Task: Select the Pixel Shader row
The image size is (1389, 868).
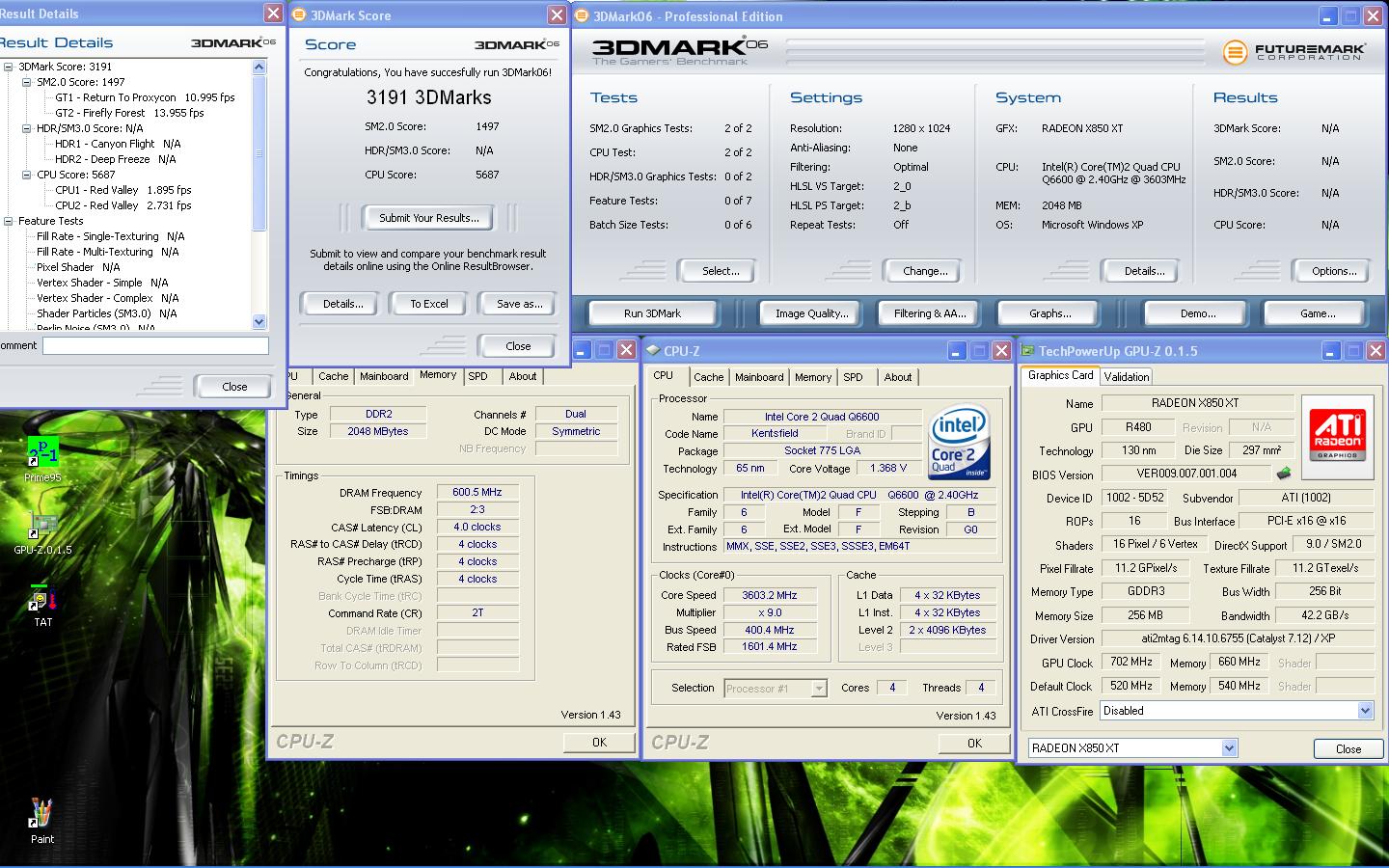Action: [x=78, y=267]
